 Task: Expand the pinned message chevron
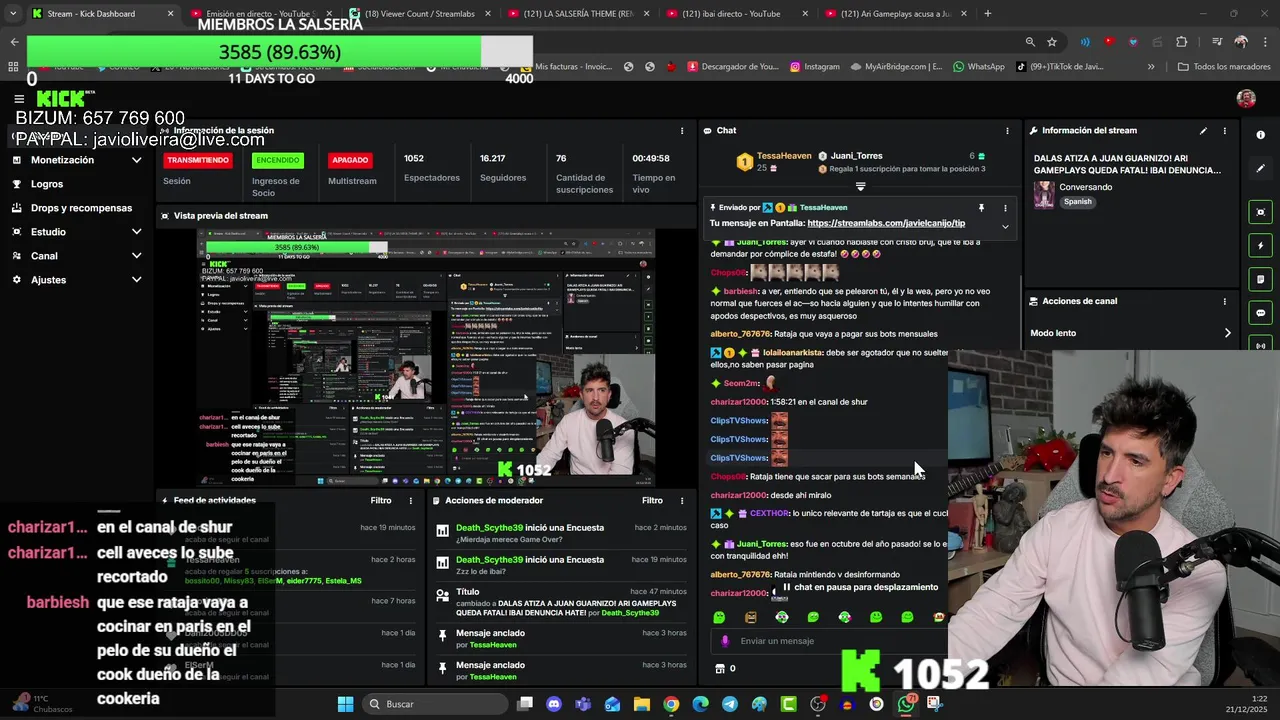coord(1005,226)
